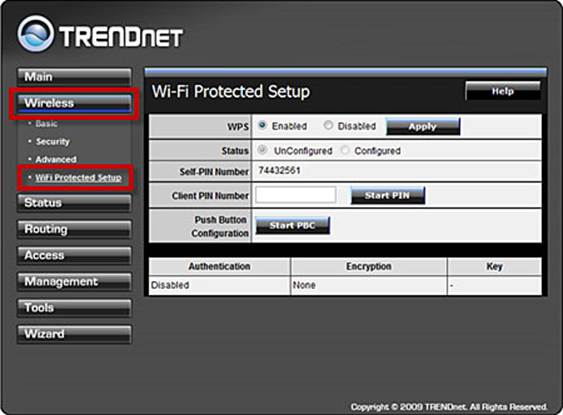Click the TRENDnet globe logo icon
The image size is (563, 415).
coord(36,34)
